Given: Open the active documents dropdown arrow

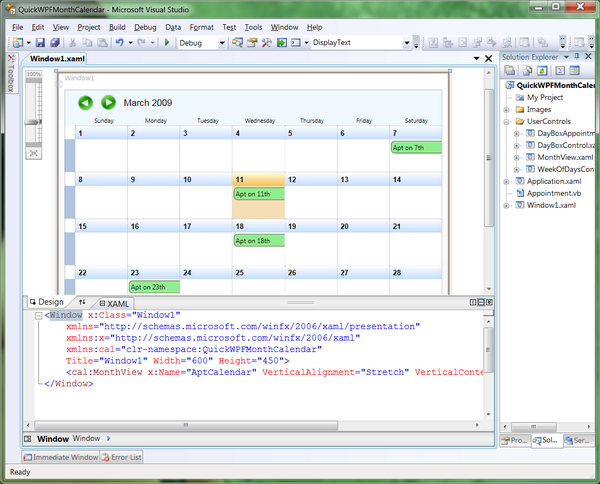Looking at the screenshot, I should 476,59.
